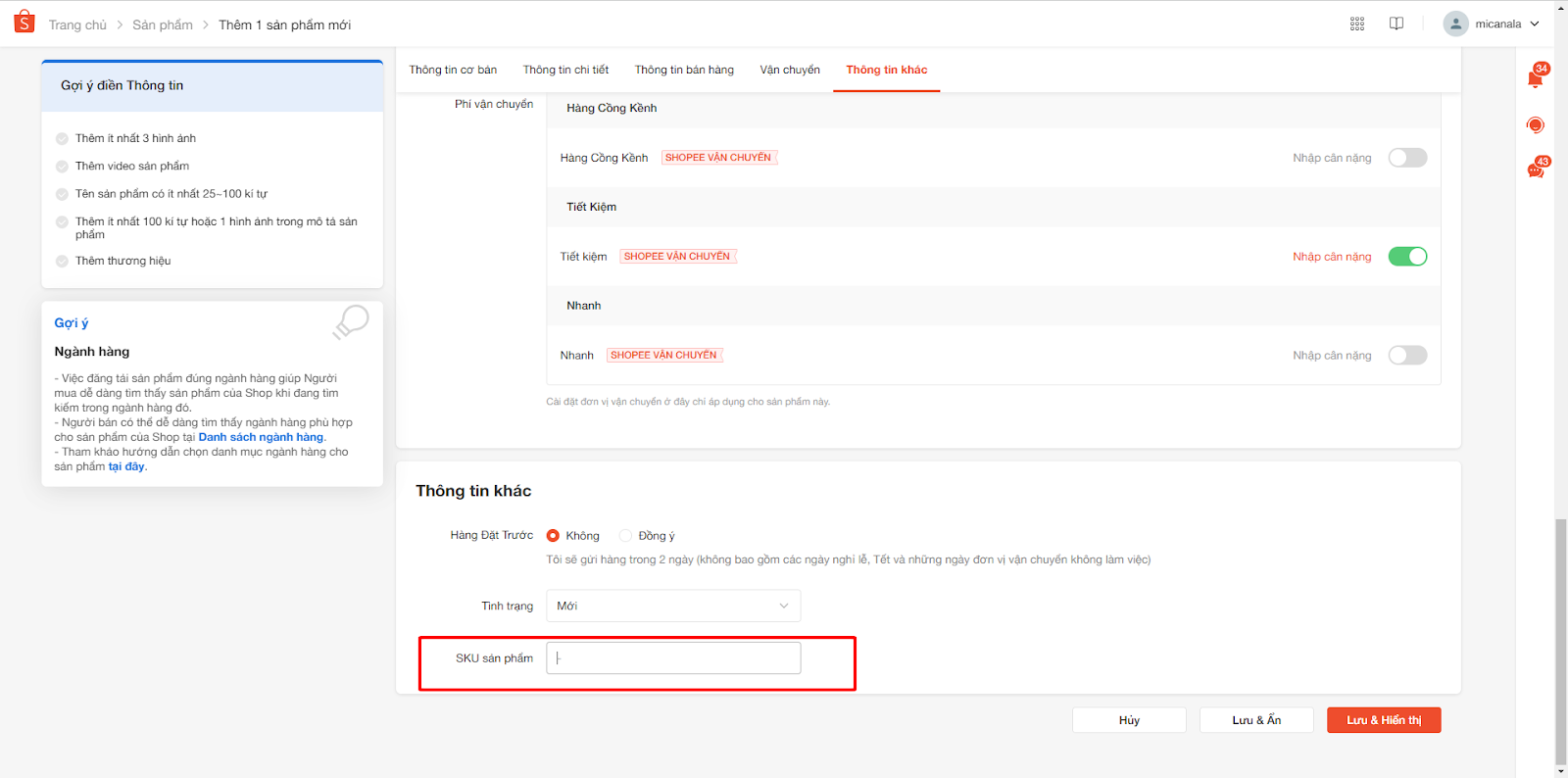Screen dimensions: 1568x778
Task: Enable the Nhanh shipping toggle
Action: (x=1407, y=356)
